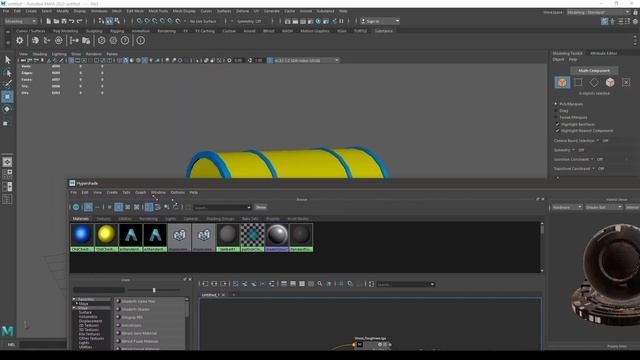Select 2D Textures category in Create tree
This screenshot has height=360, width=640.
pyautogui.click(x=88, y=325)
